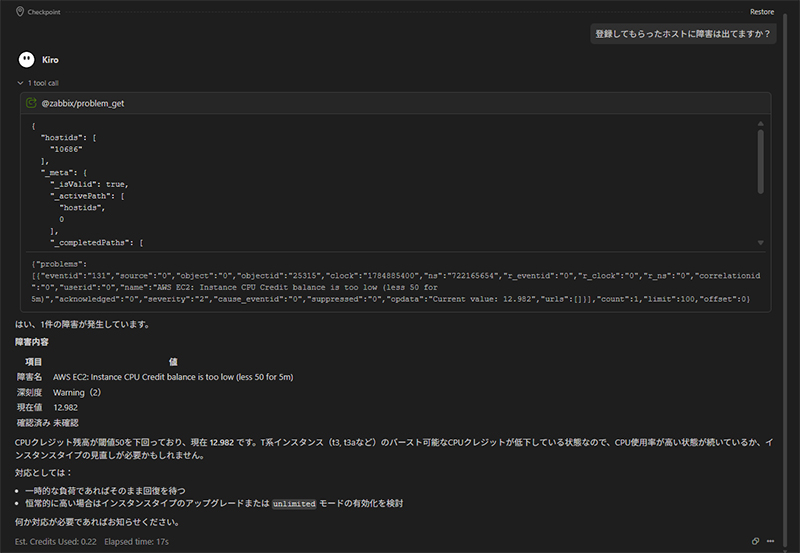Click the "深刻度" row label
The height and width of the screenshot is (553, 800).
(30, 392)
